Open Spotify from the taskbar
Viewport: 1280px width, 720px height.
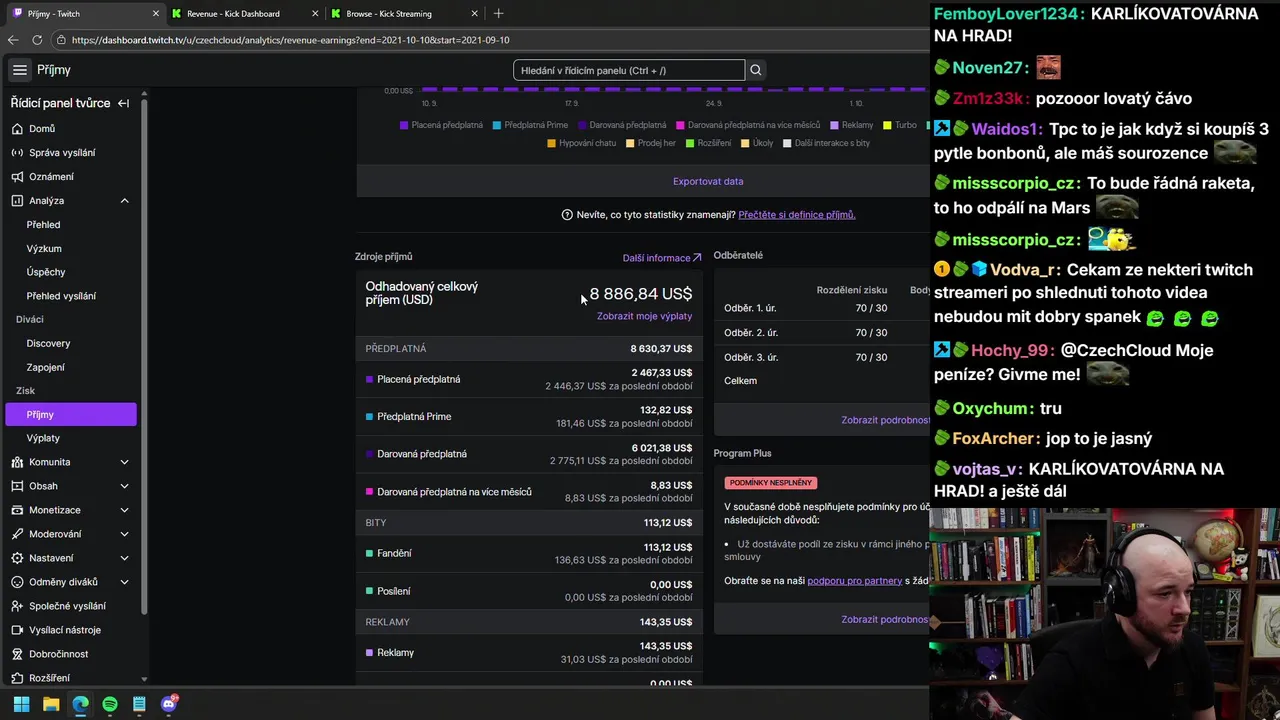[110, 704]
